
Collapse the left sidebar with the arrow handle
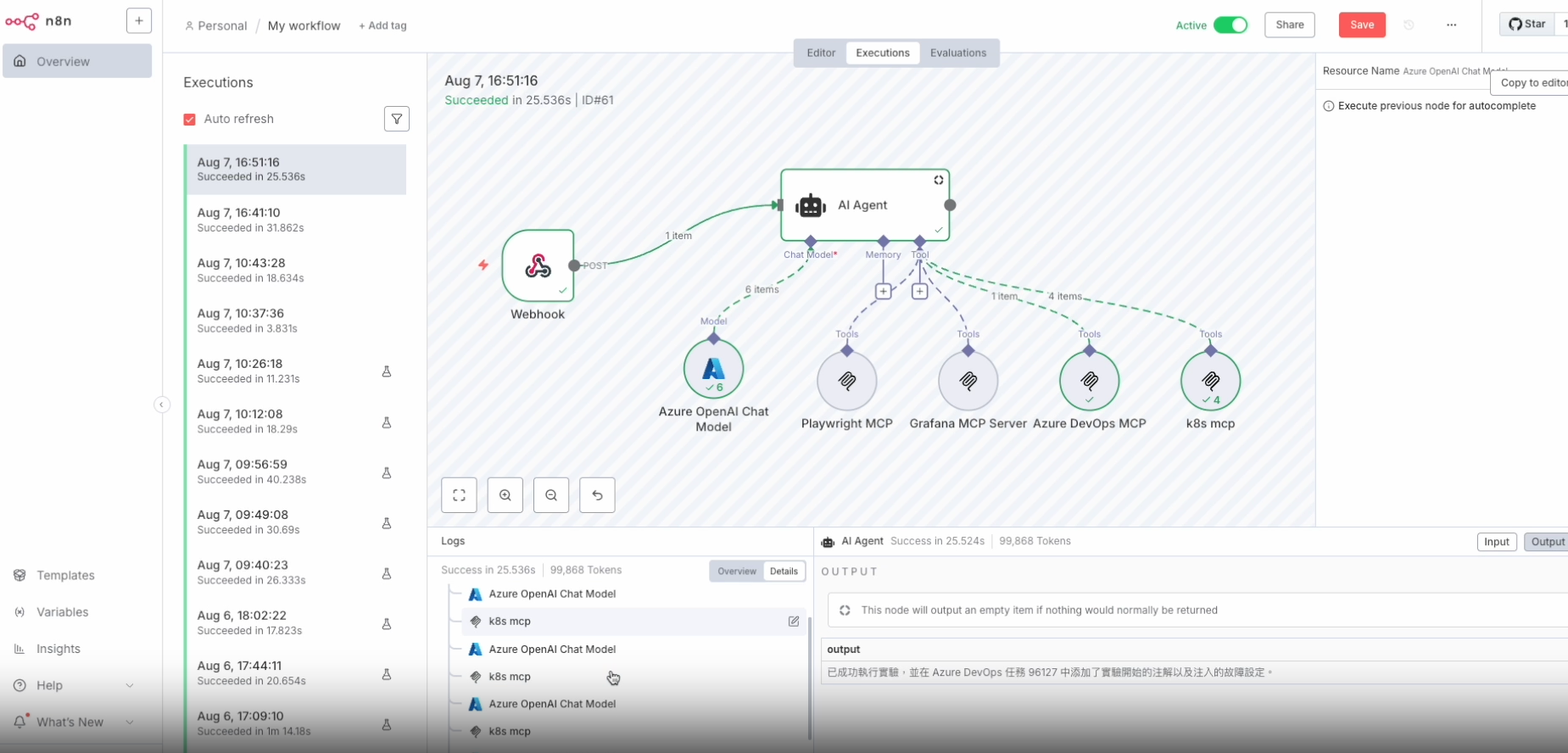click(161, 404)
